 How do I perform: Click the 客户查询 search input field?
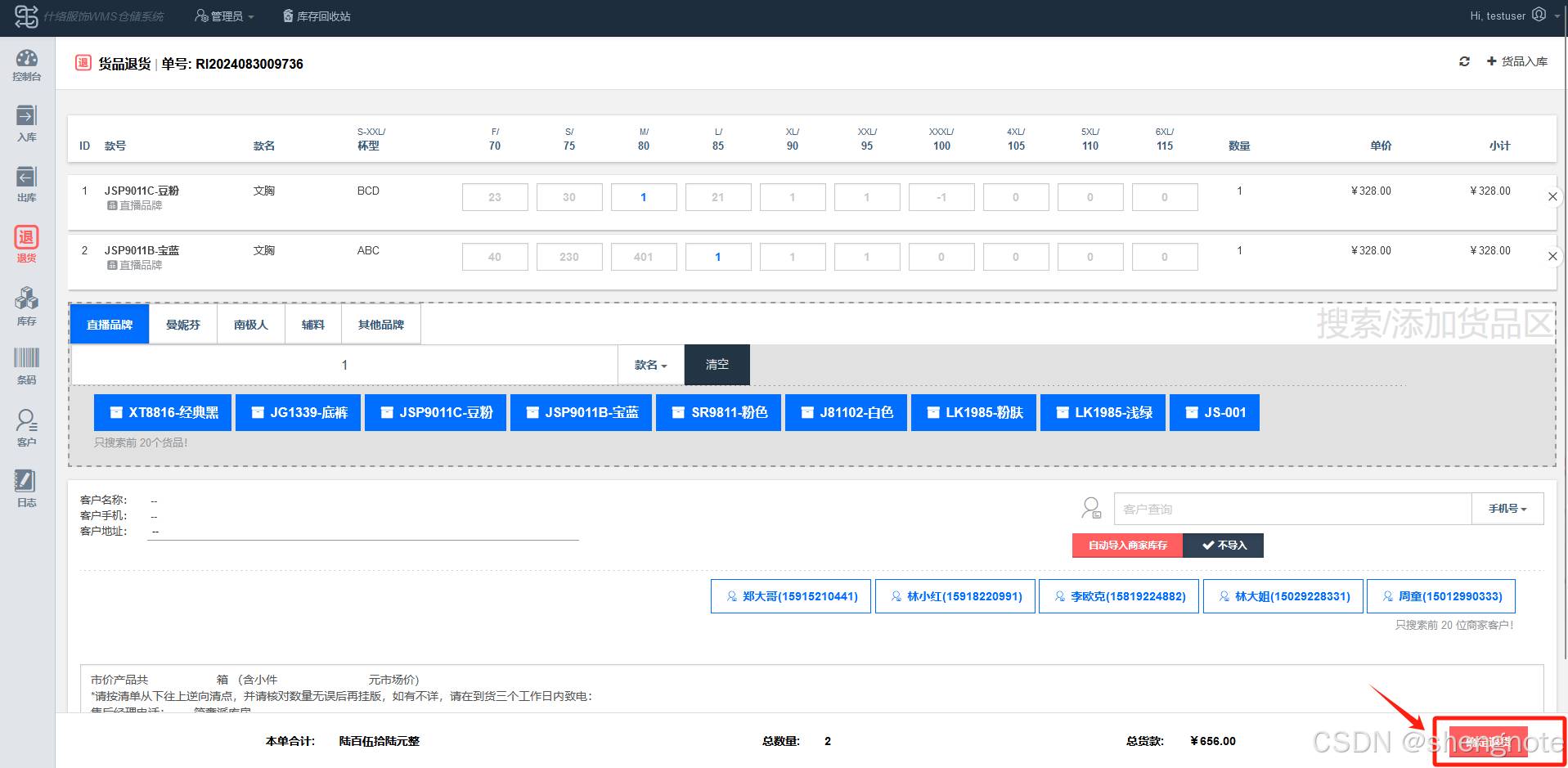[x=1292, y=509]
